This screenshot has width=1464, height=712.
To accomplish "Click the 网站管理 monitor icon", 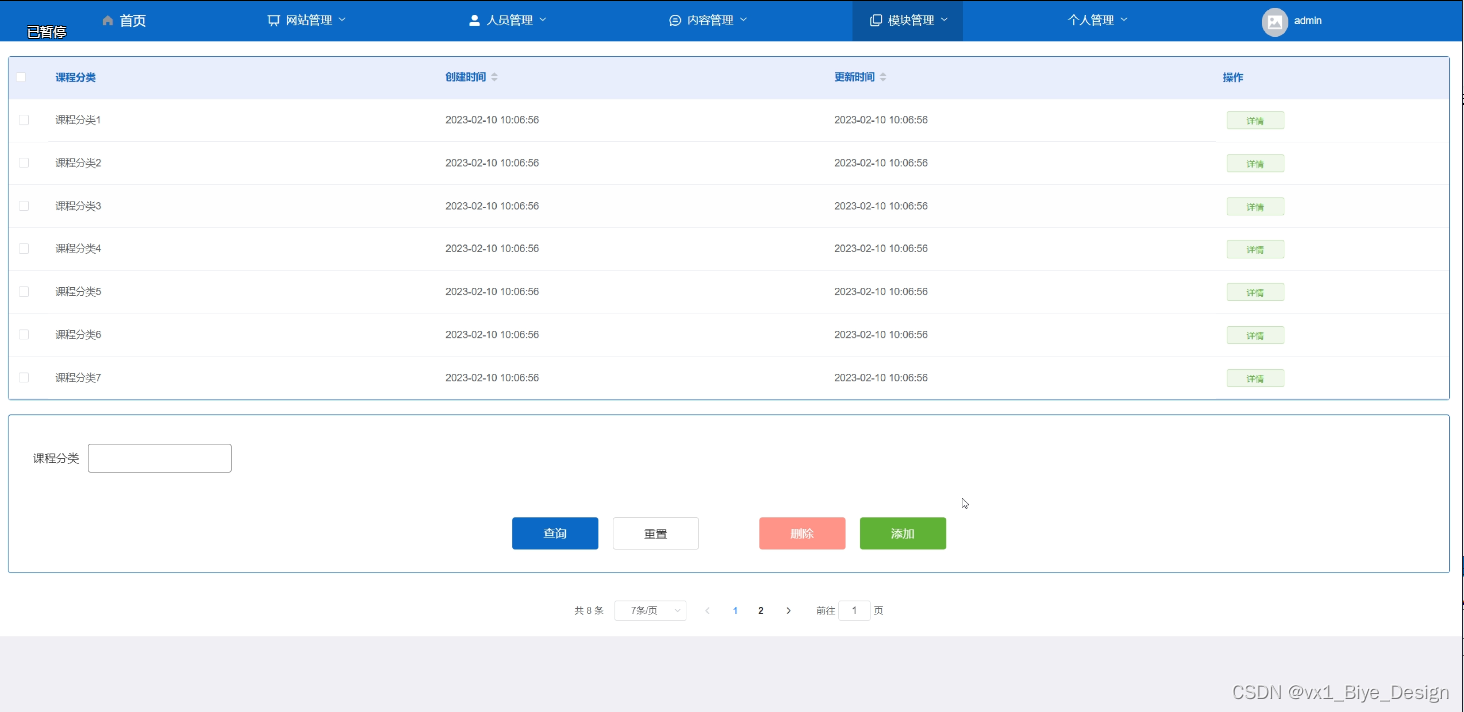I will coord(274,20).
